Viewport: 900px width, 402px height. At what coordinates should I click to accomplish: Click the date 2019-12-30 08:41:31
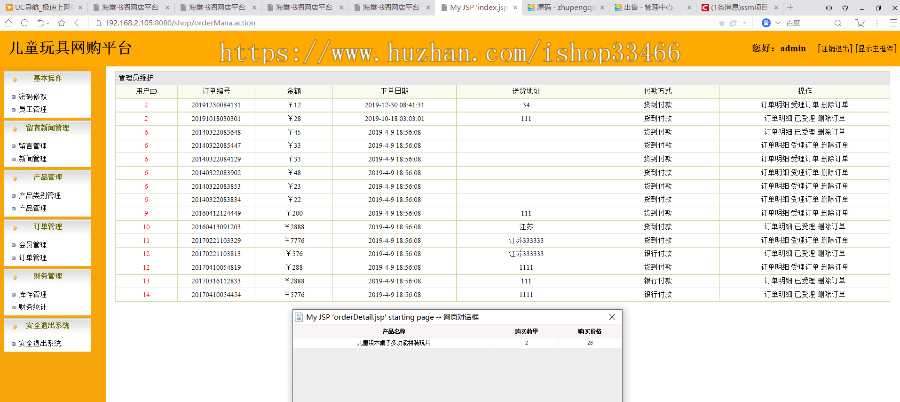tap(394, 105)
